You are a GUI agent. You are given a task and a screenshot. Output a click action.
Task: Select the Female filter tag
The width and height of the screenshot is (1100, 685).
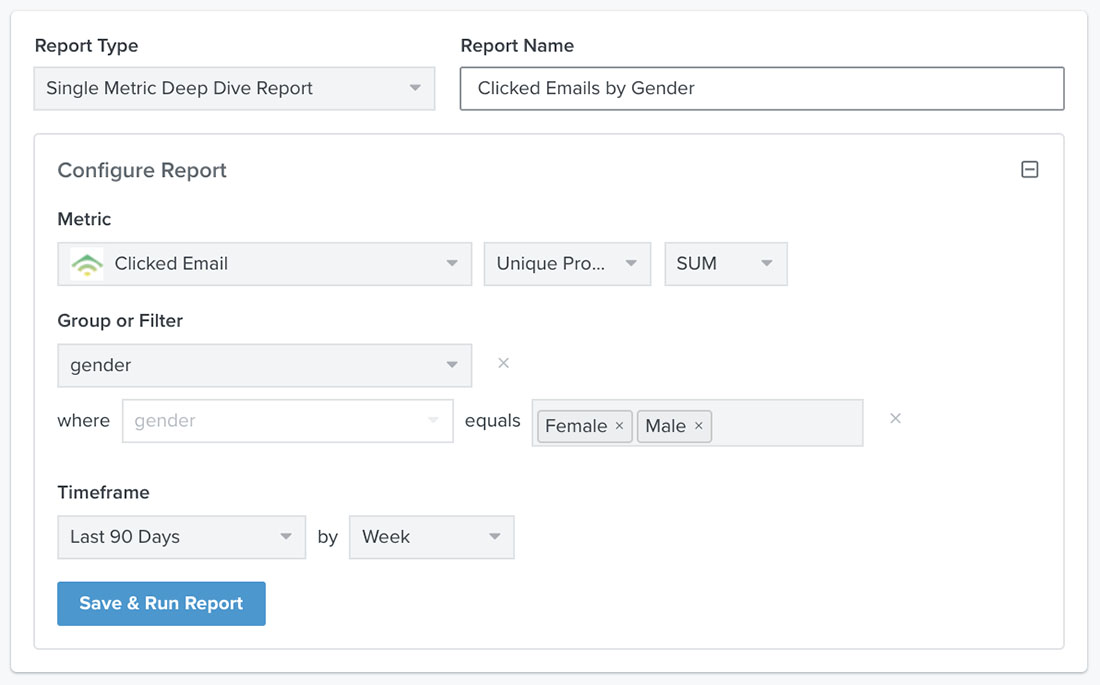pyautogui.click(x=576, y=425)
